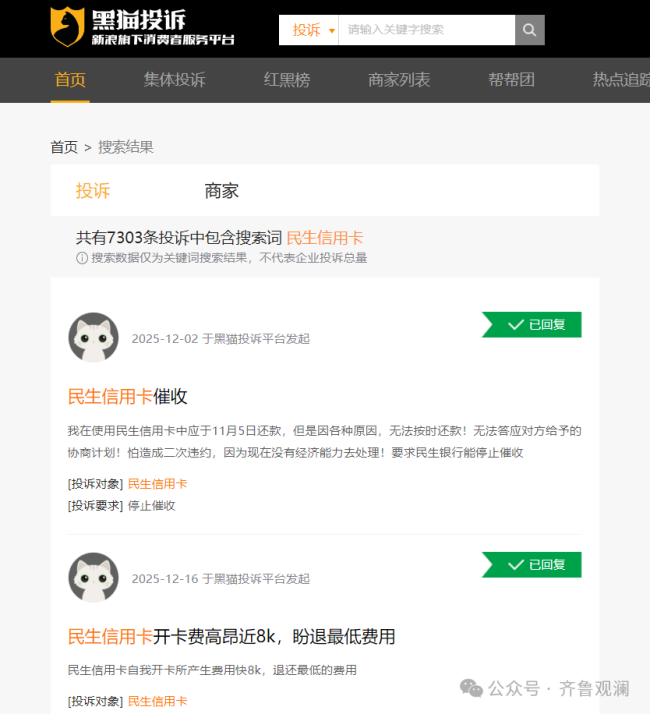Select the 投诉 results tab
Screen dimensions: 650x714
tap(93, 190)
